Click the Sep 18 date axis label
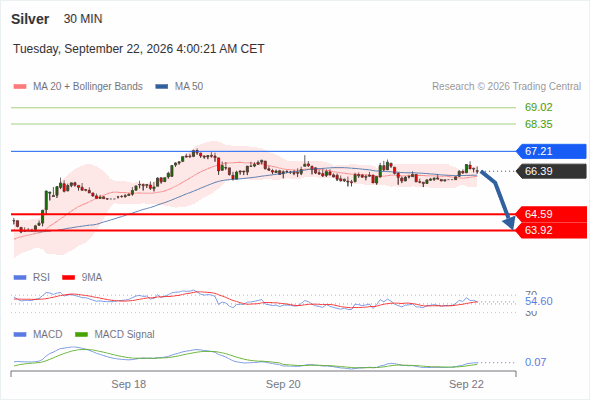590x400 pixels. (x=129, y=384)
